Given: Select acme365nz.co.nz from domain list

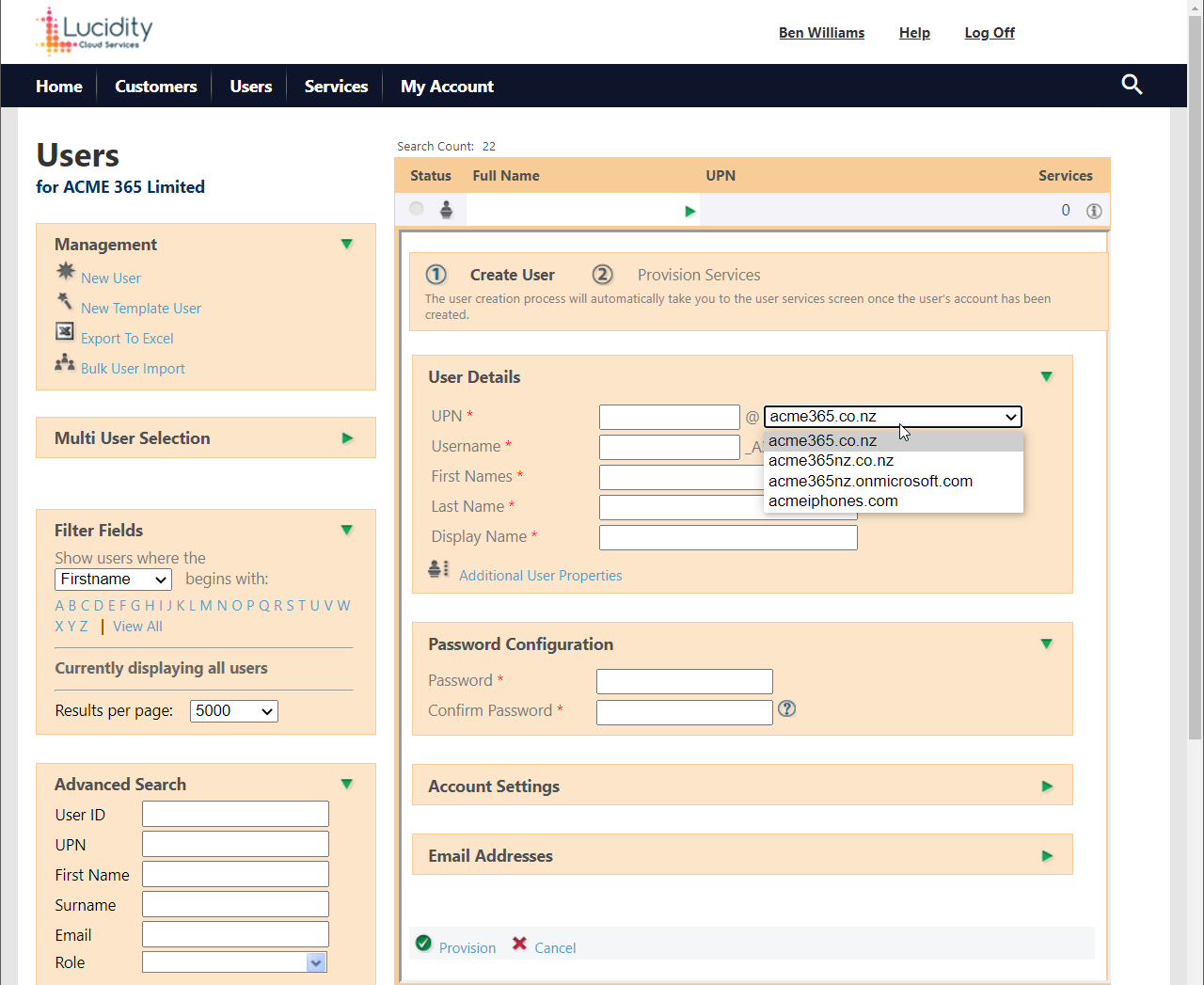Looking at the screenshot, I should 894,461.
